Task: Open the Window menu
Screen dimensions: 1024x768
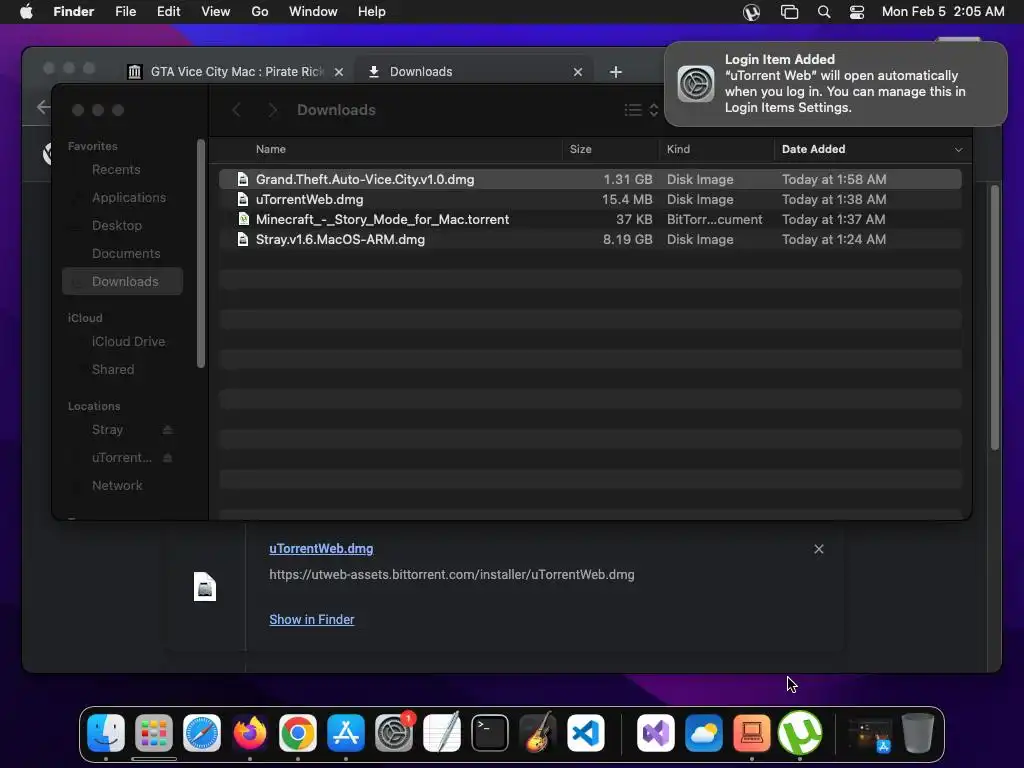Action: 313,12
